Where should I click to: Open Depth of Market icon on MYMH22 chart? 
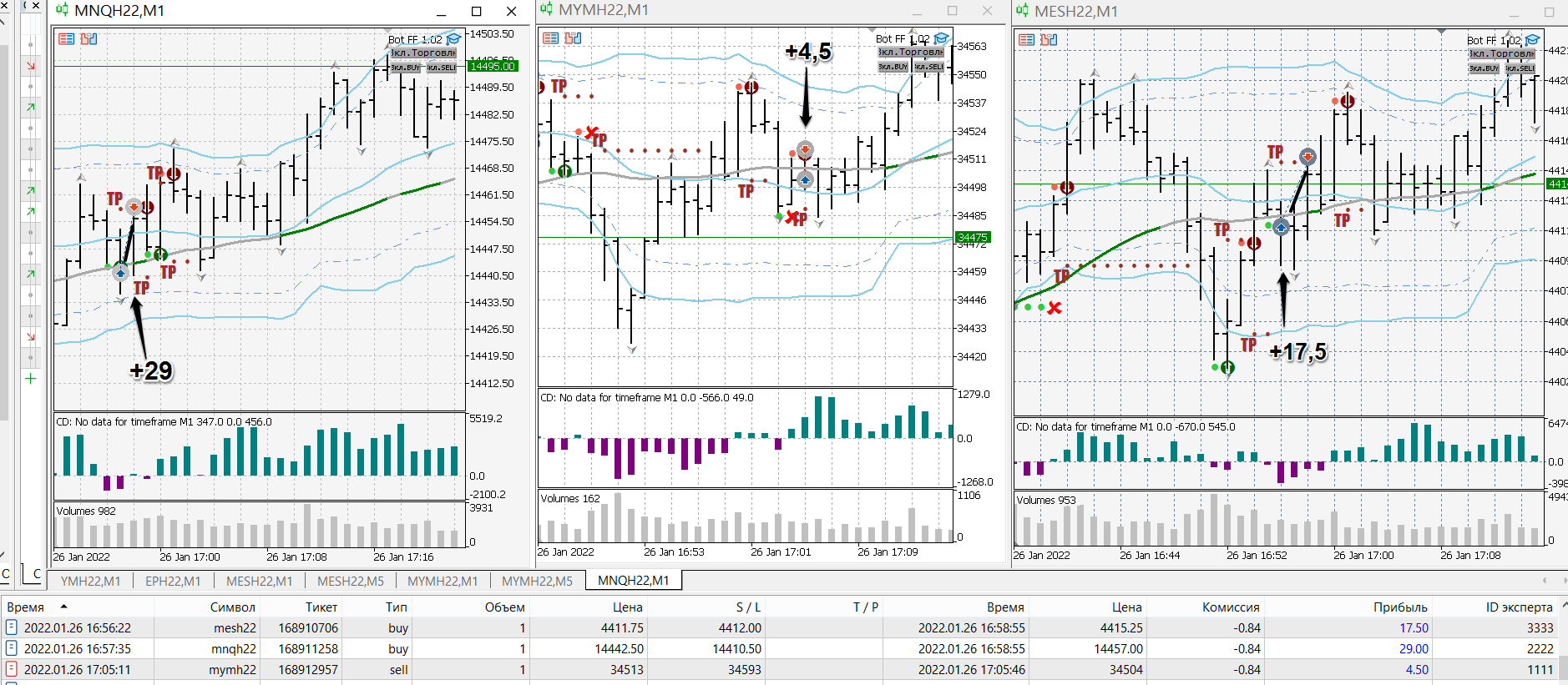pos(573,38)
